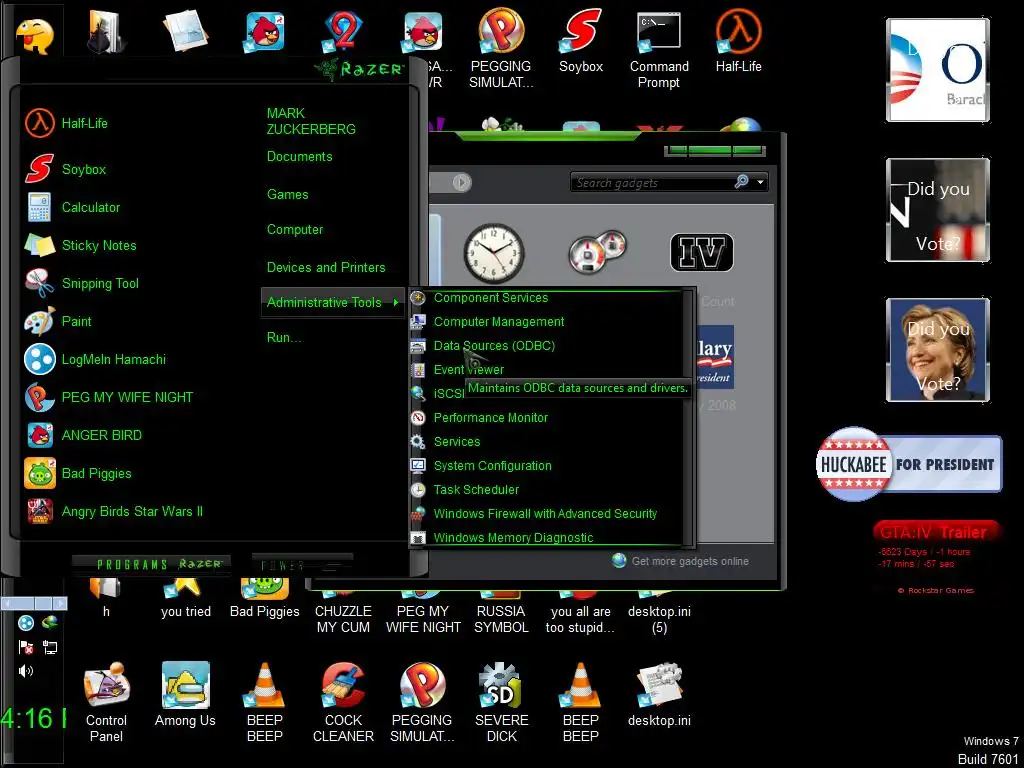Select the Among Us desktop icon
This screenshot has height=768, width=1024.
(x=185, y=694)
